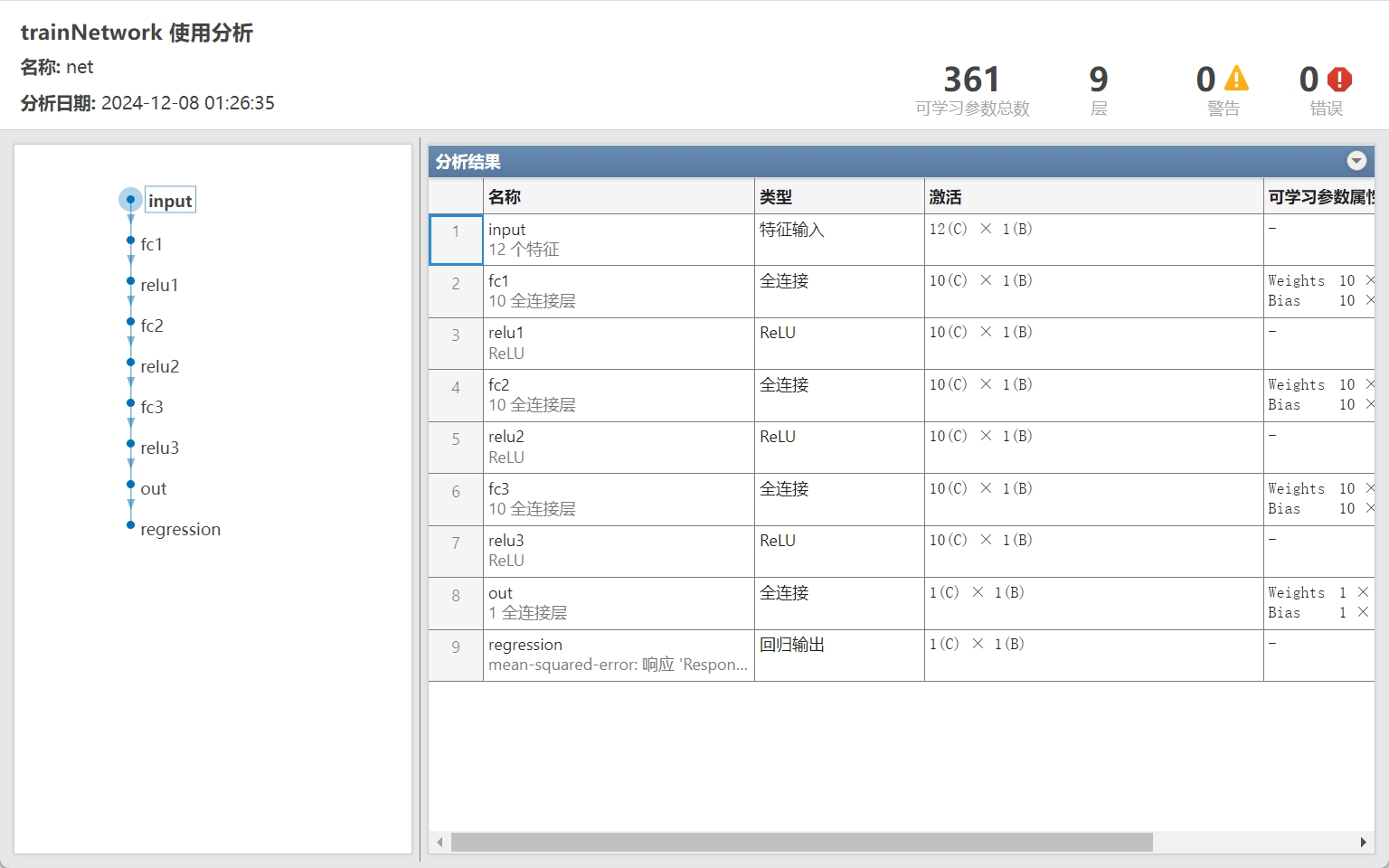The height and width of the screenshot is (868, 1389).
Task: Select the fc1 node in the diagram
Action: [152, 244]
